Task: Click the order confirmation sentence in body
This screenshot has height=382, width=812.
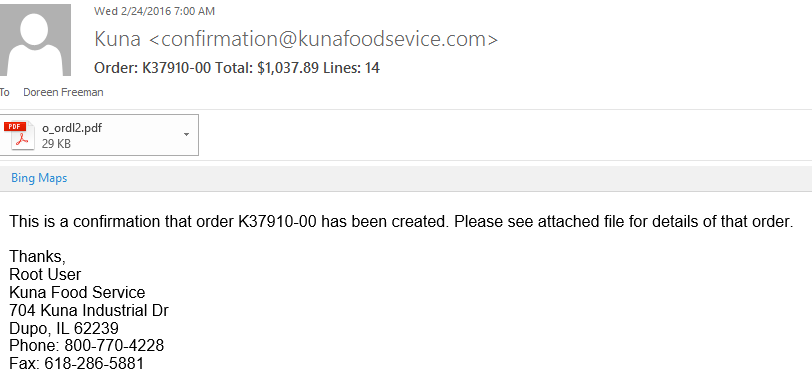Action: pyautogui.click(x=401, y=222)
